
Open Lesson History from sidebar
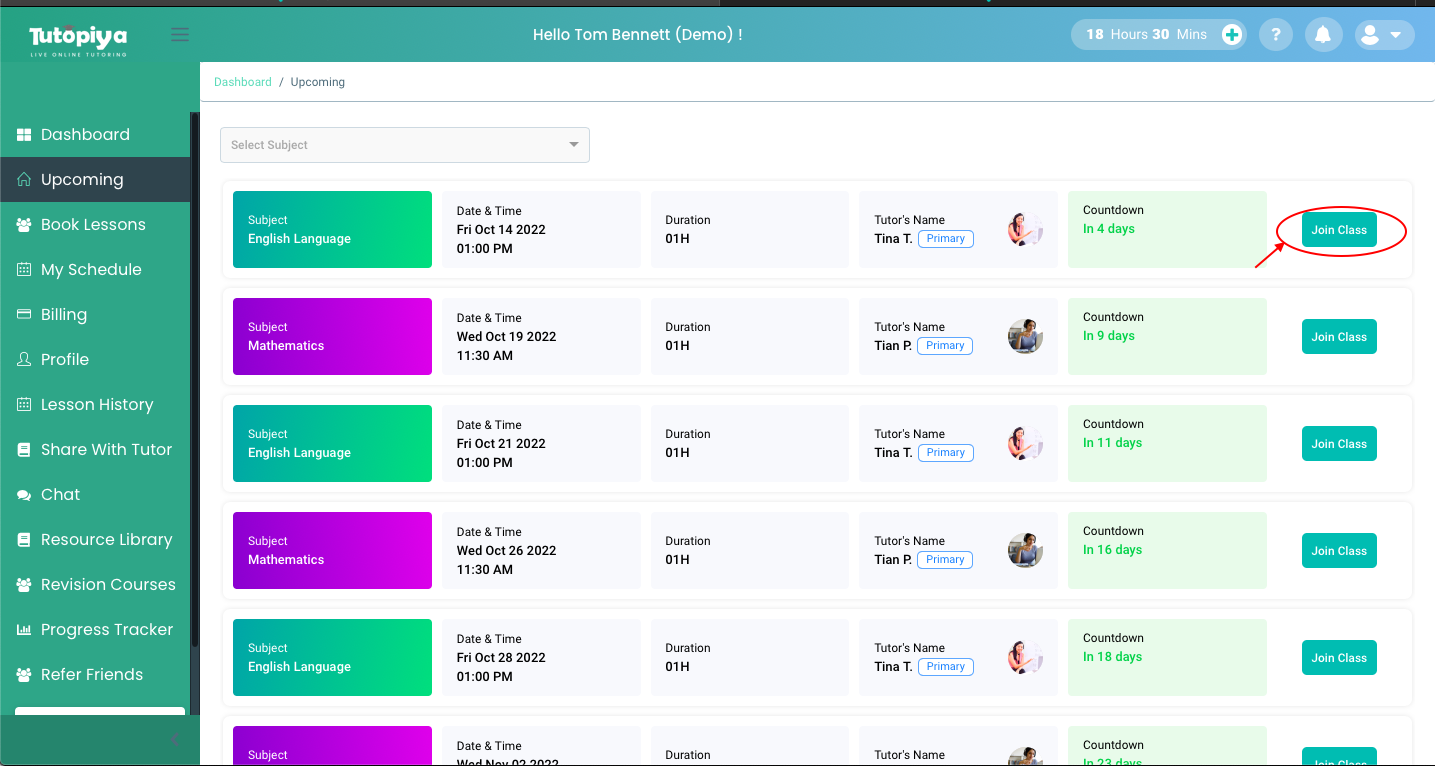pyautogui.click(x=97, y=405)
